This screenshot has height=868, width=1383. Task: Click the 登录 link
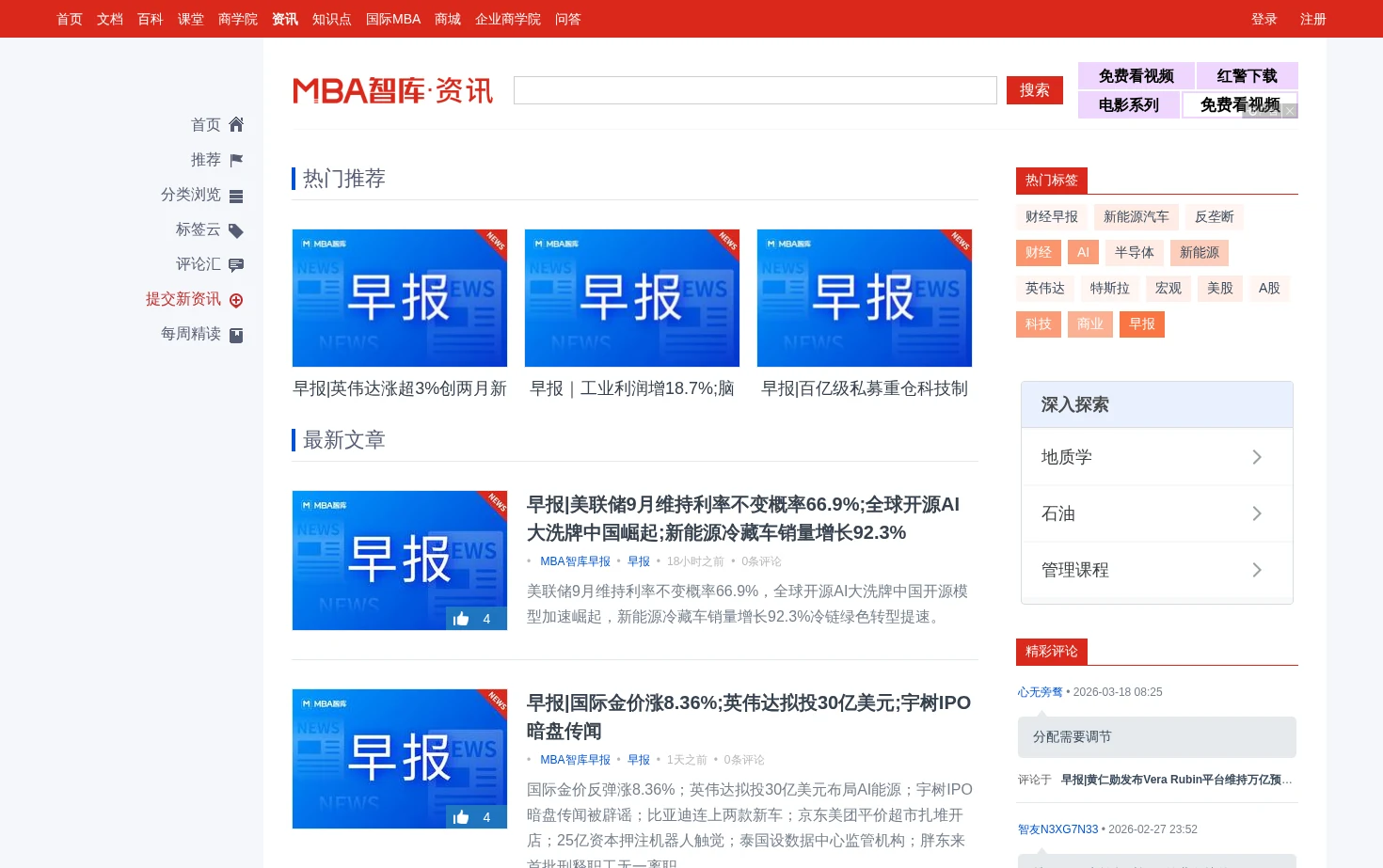pos(1264,19)
